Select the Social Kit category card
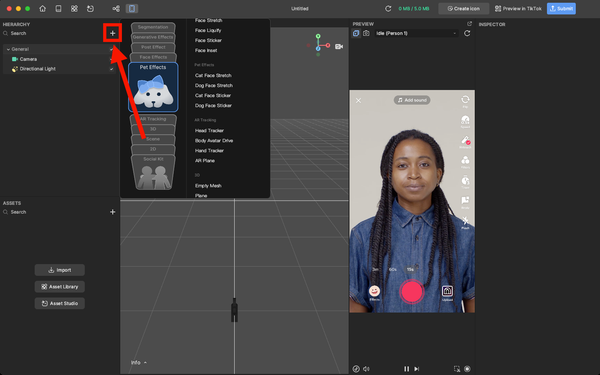 153,172
